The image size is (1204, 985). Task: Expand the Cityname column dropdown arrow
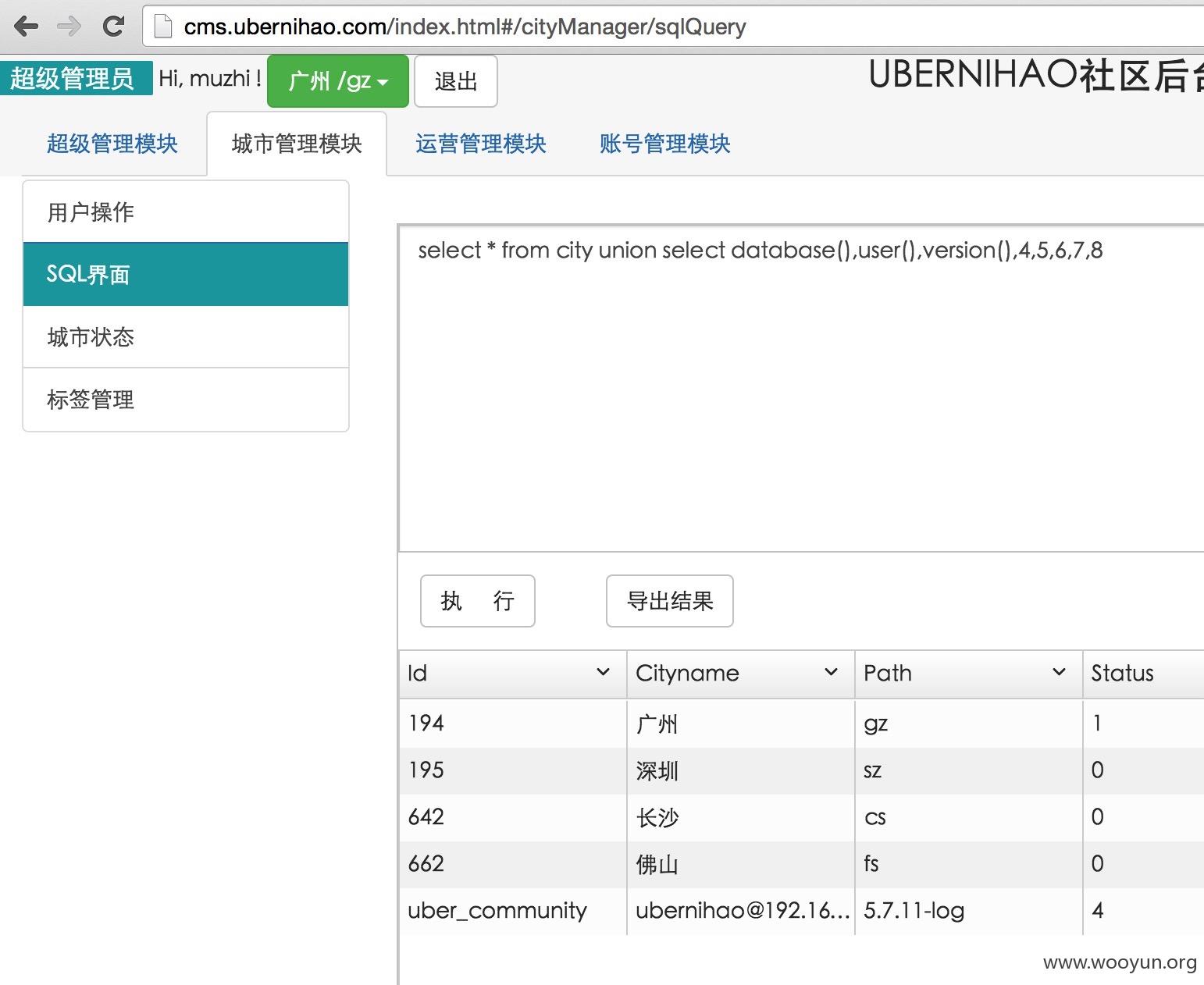831,672
